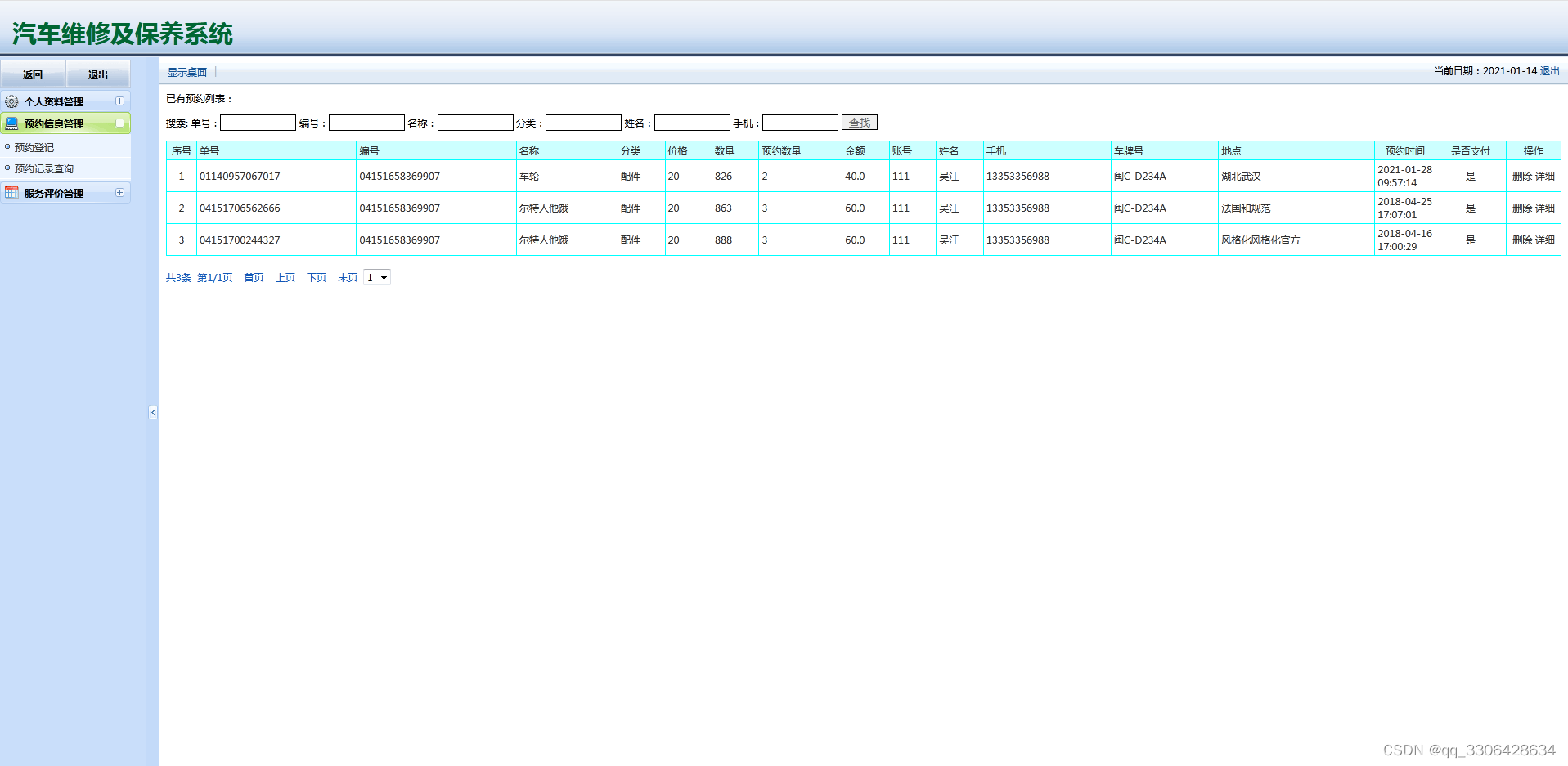Focus the 编号 search input

coord(366,123)
